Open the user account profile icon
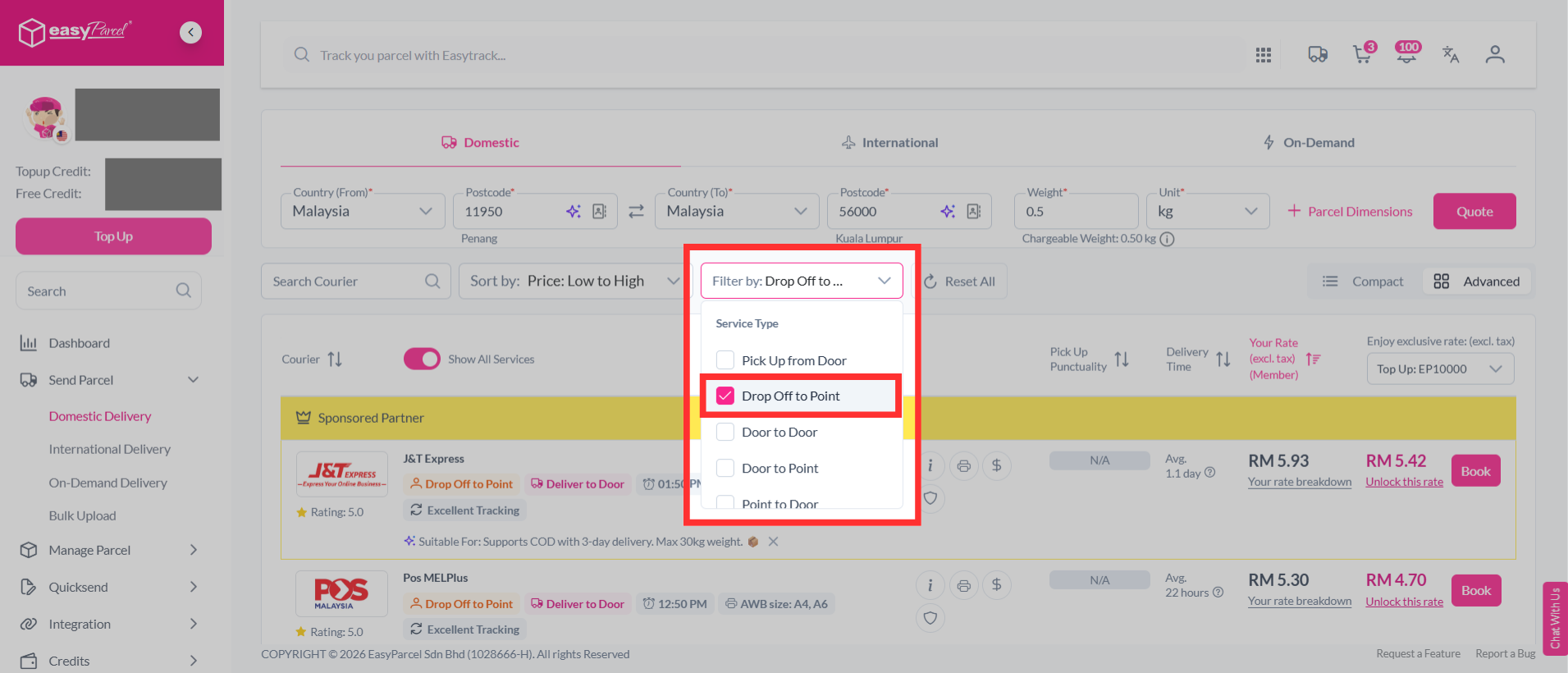Image resolution: width=1568 pixels, height=673 pixels. click(1495, 54)
